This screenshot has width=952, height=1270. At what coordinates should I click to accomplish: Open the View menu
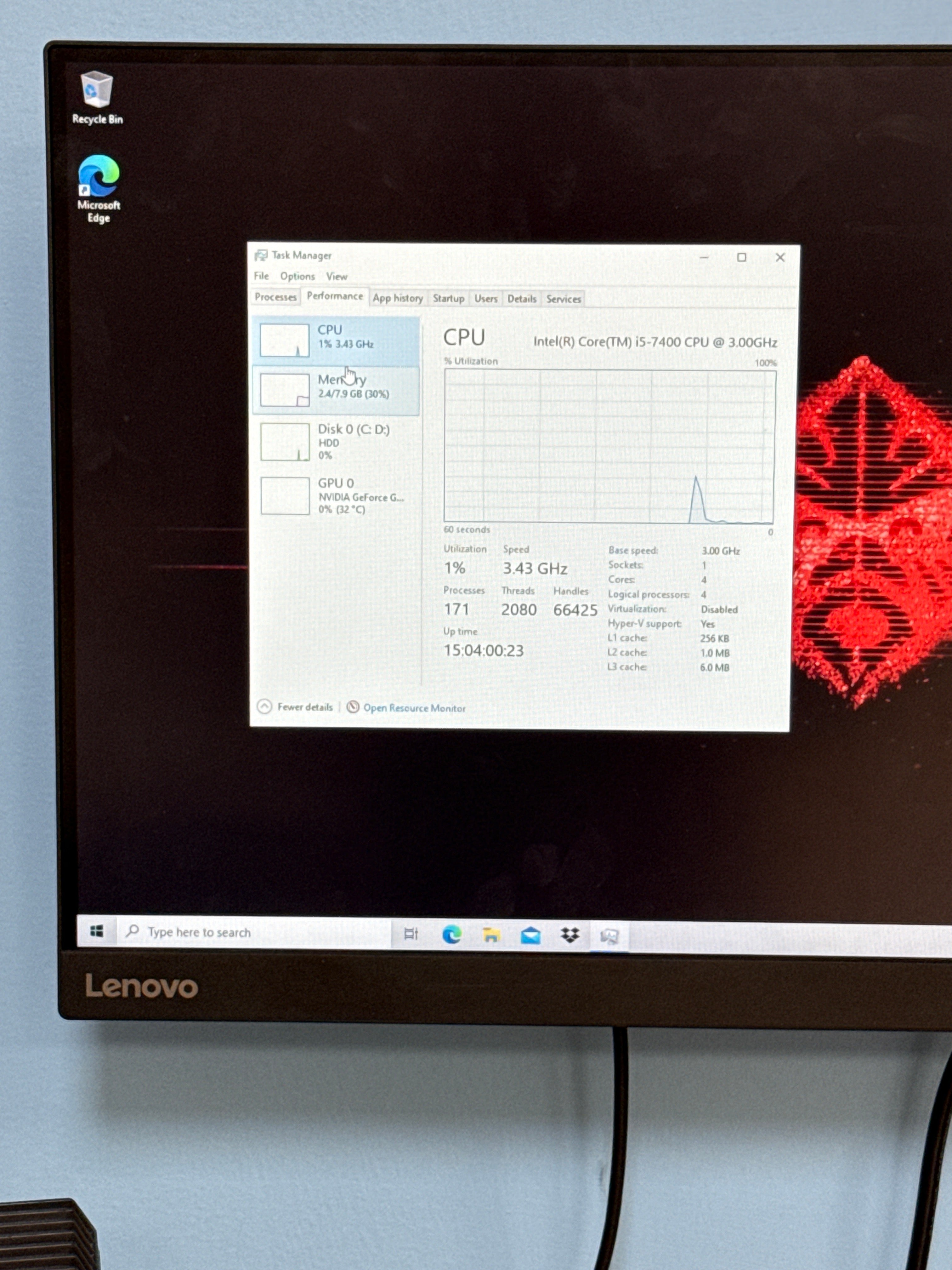337,277
